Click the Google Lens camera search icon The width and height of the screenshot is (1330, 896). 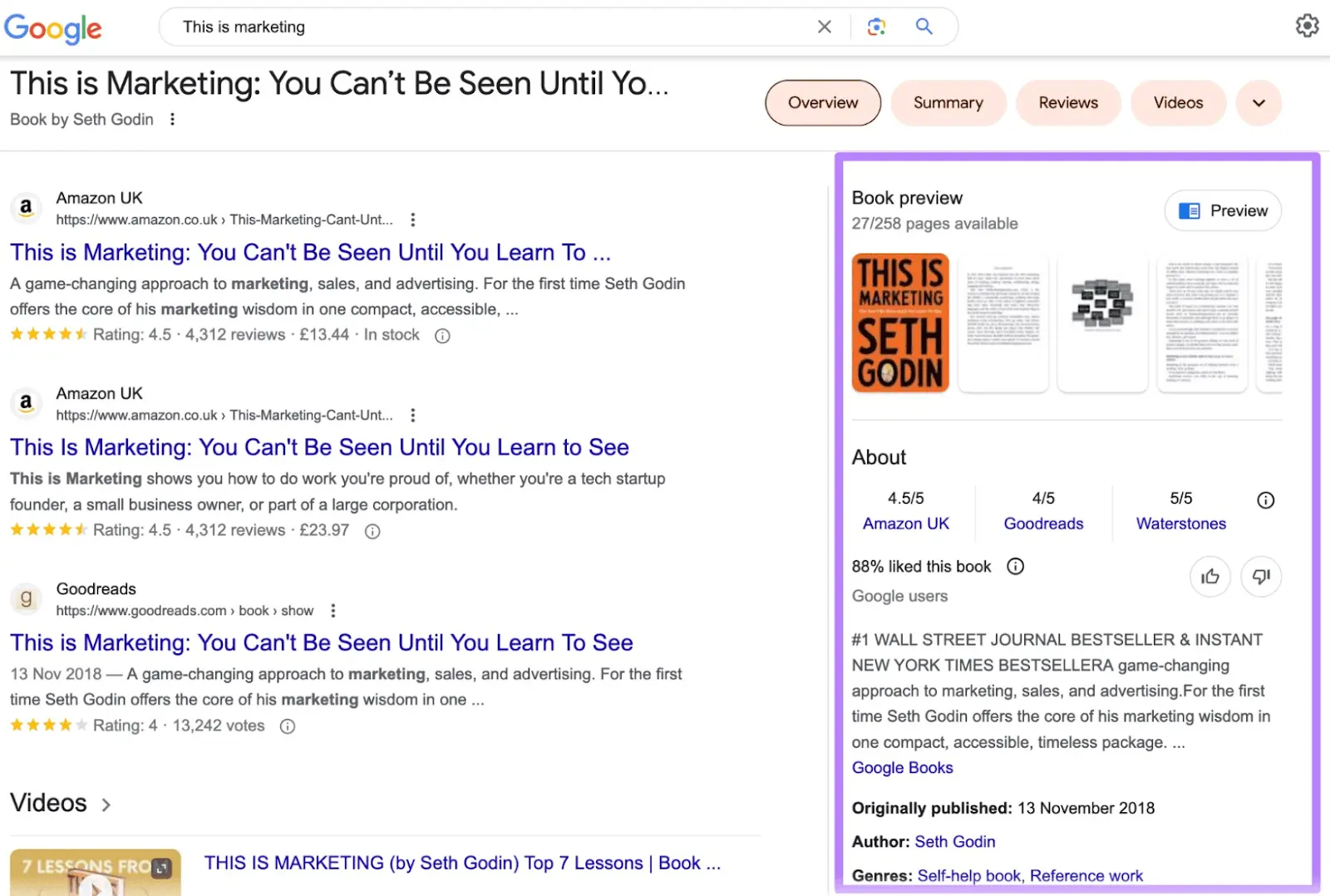876,27
